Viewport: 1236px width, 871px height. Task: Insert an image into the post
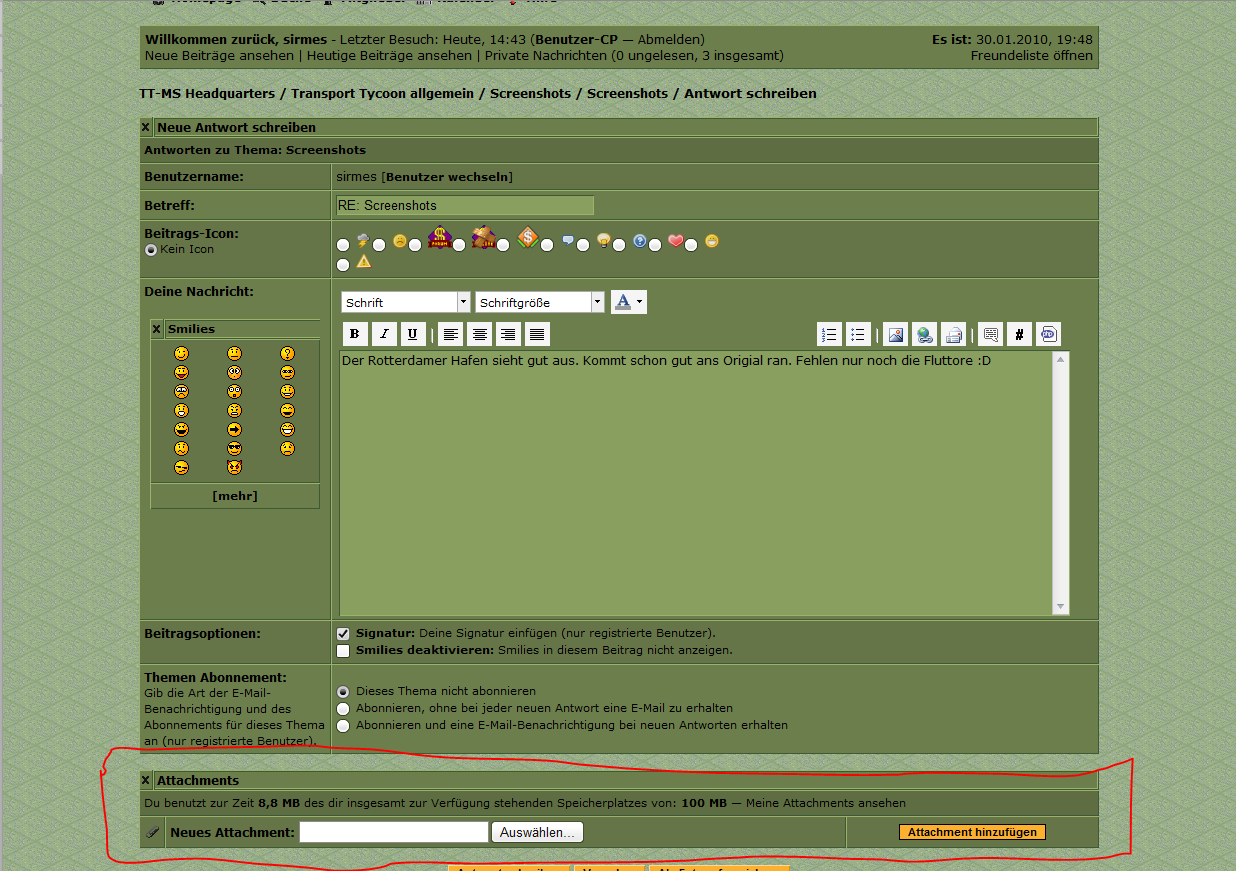point(896,334)
